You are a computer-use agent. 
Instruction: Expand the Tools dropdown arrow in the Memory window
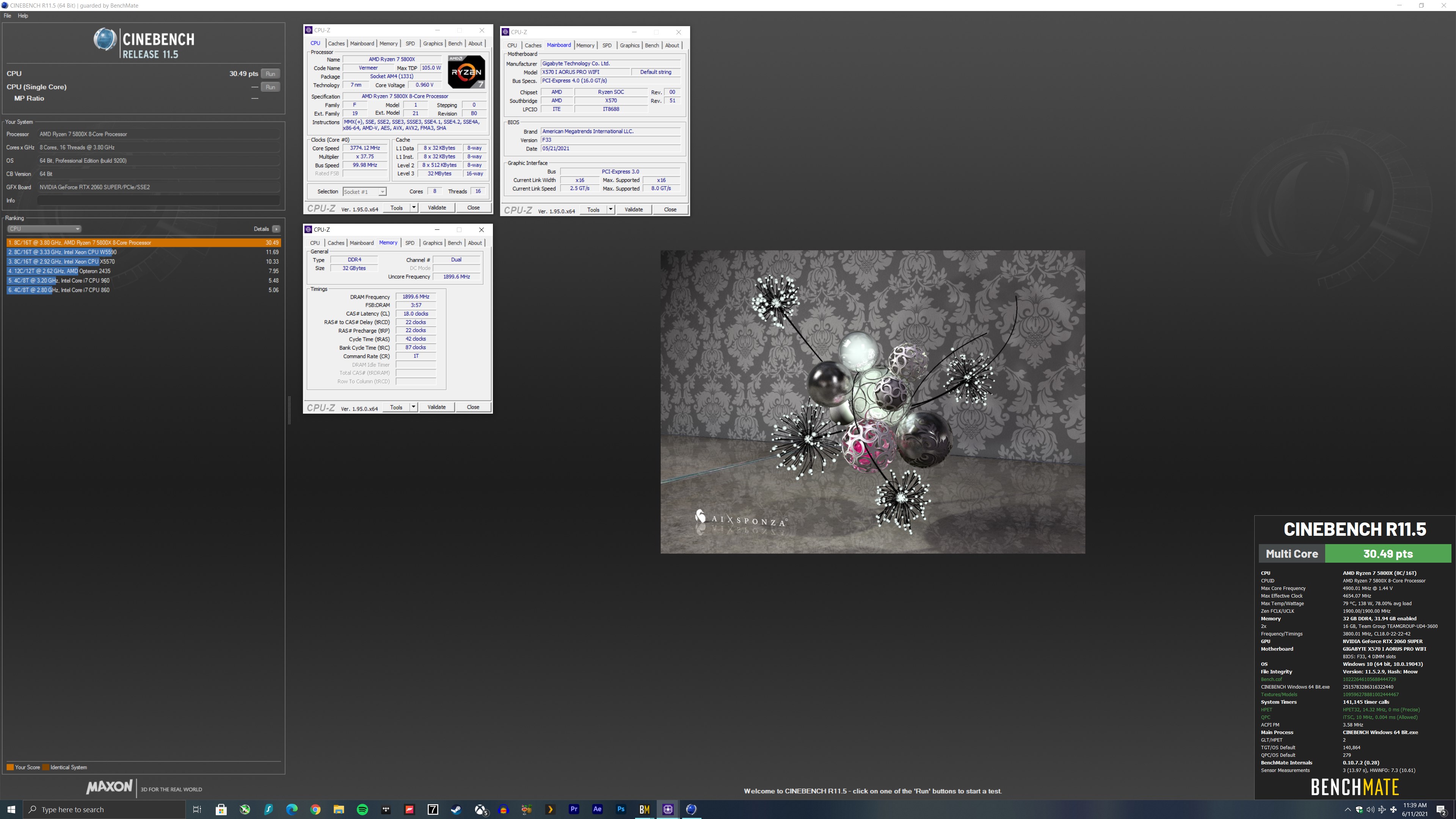tap(413, 407)
